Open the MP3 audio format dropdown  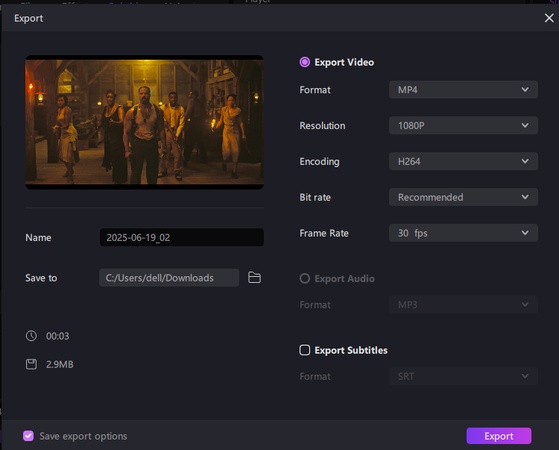pos(463,305)
